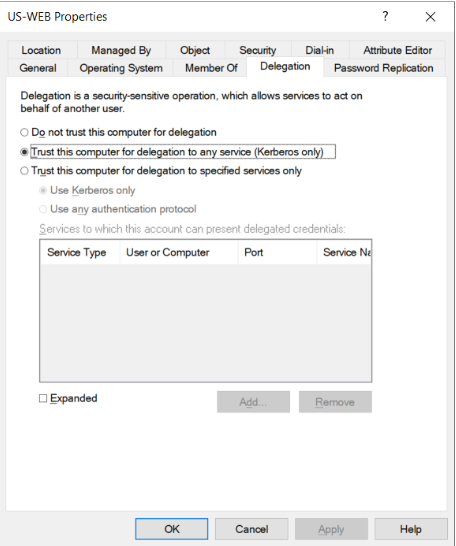Close the US-WEB Properties dialog
Image resolution: width=456 pixels, height=546 pixels.
point(430,16)
